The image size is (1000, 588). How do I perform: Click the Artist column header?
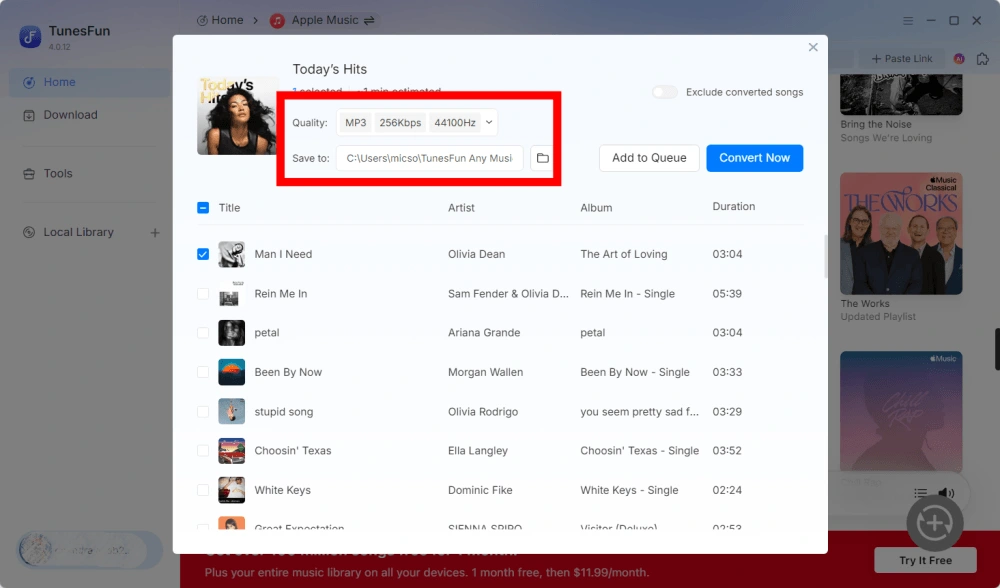click(x=461, y=208)
